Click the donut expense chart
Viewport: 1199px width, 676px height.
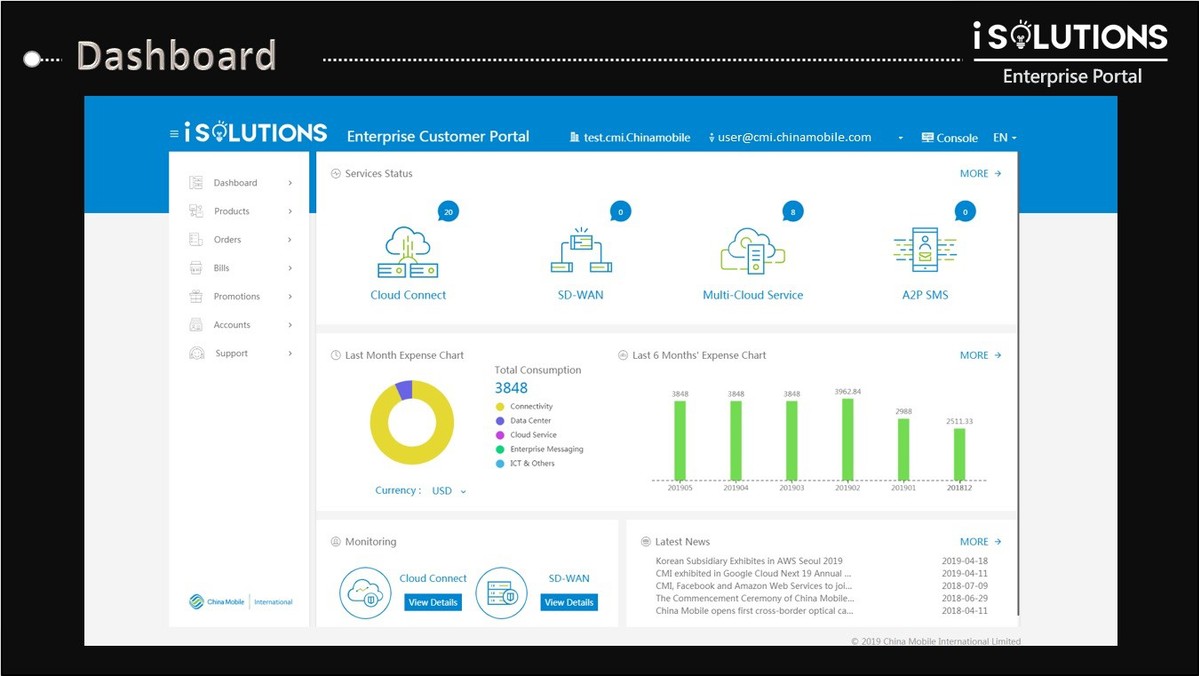[412, 422]
